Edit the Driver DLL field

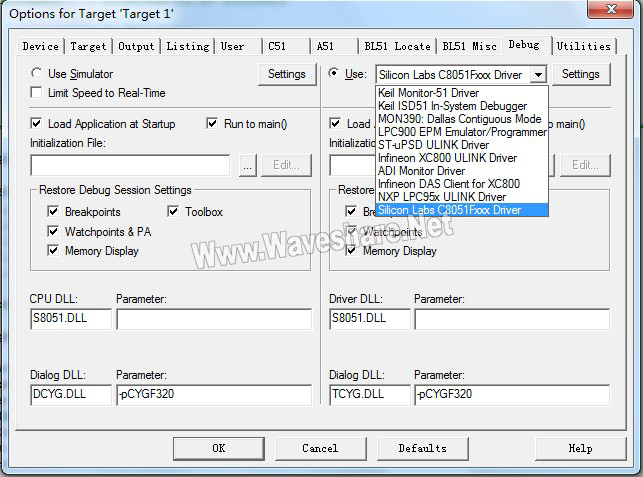[369, 319]
